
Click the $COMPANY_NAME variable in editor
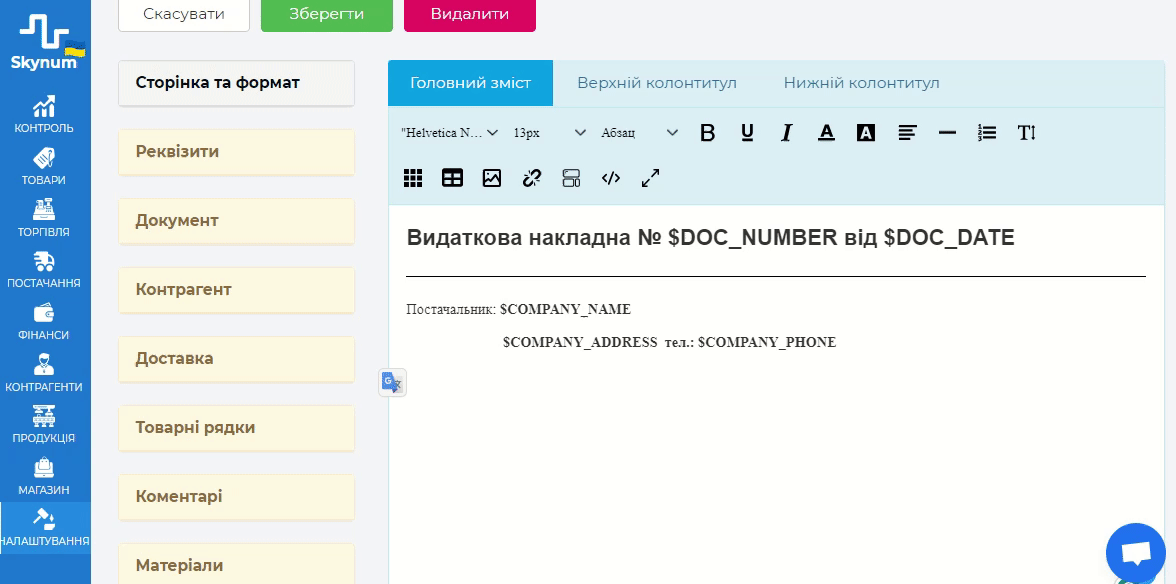pyautogui.click(x=566, y=309)
